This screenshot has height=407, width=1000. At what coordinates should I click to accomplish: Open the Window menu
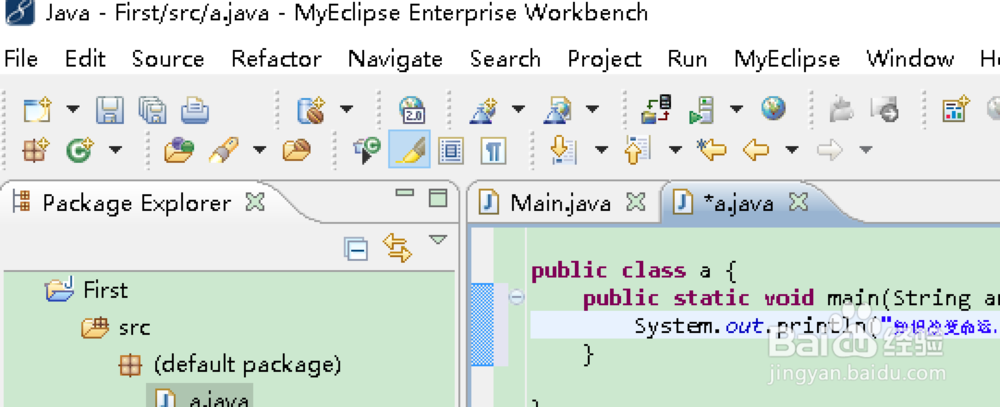click(910, 59)
